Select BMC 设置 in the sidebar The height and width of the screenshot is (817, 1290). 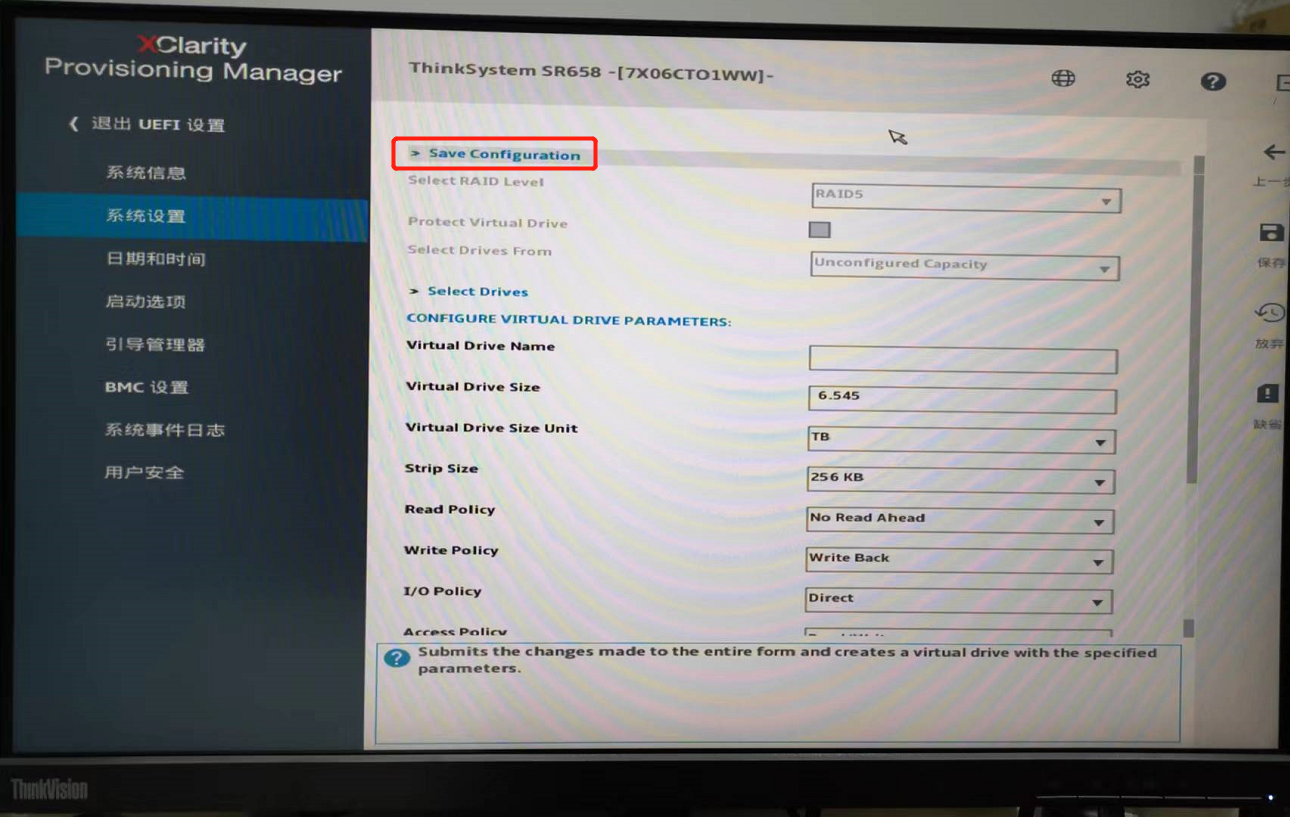tap(147, 388)
